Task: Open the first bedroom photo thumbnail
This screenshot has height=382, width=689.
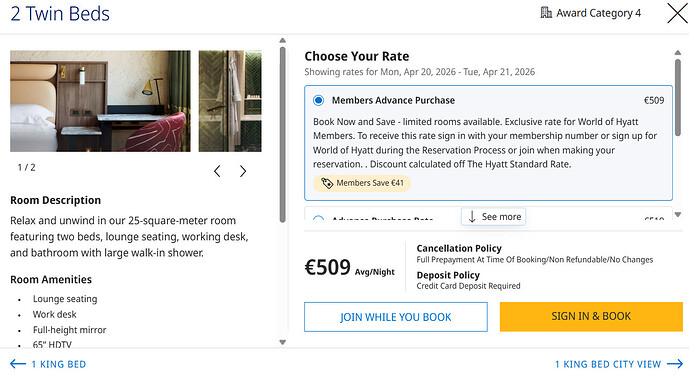Action: (100, 101)
